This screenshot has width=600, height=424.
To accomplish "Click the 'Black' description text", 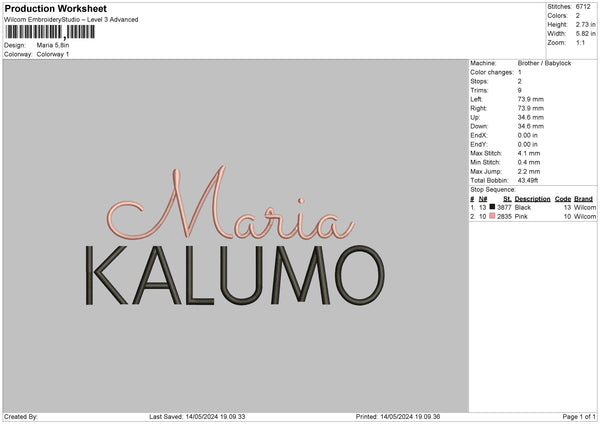I will click(x=523, y=207).
